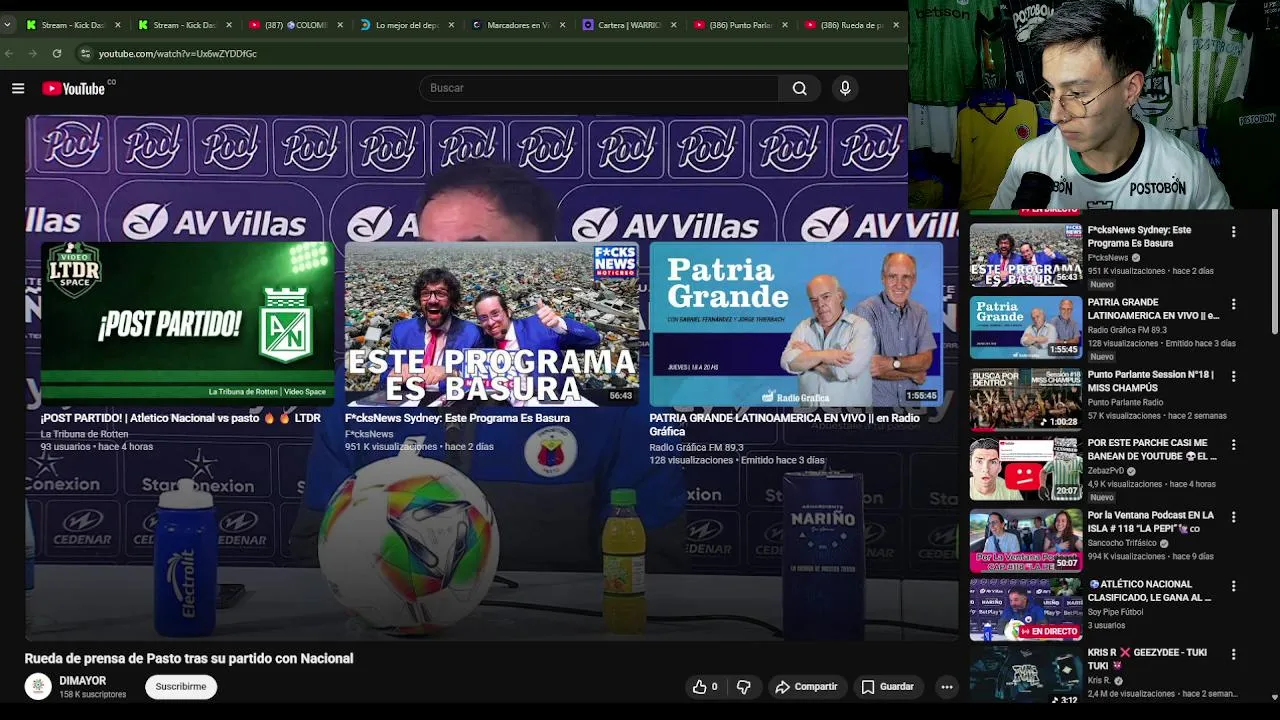Click 'Sancocho Trifásico' sidebar channel name
The image size is (1280, 720).
coord(1122,543)
